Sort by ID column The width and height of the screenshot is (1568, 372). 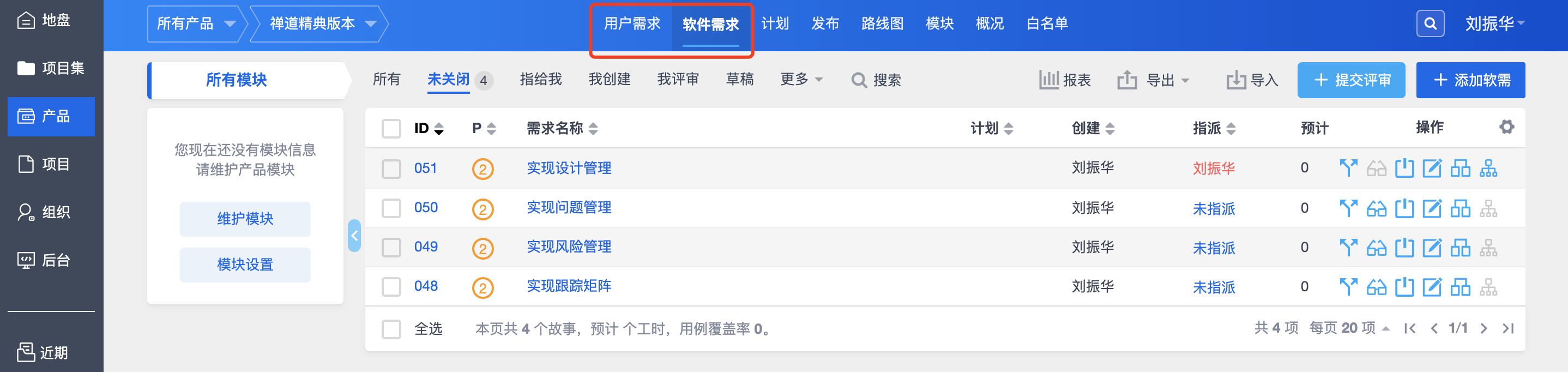click(x=429, y=129)
